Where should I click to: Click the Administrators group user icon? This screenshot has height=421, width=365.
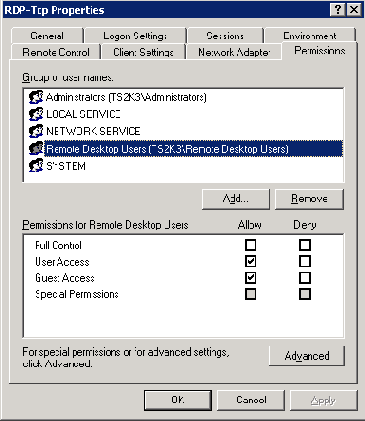click(36, 97)
